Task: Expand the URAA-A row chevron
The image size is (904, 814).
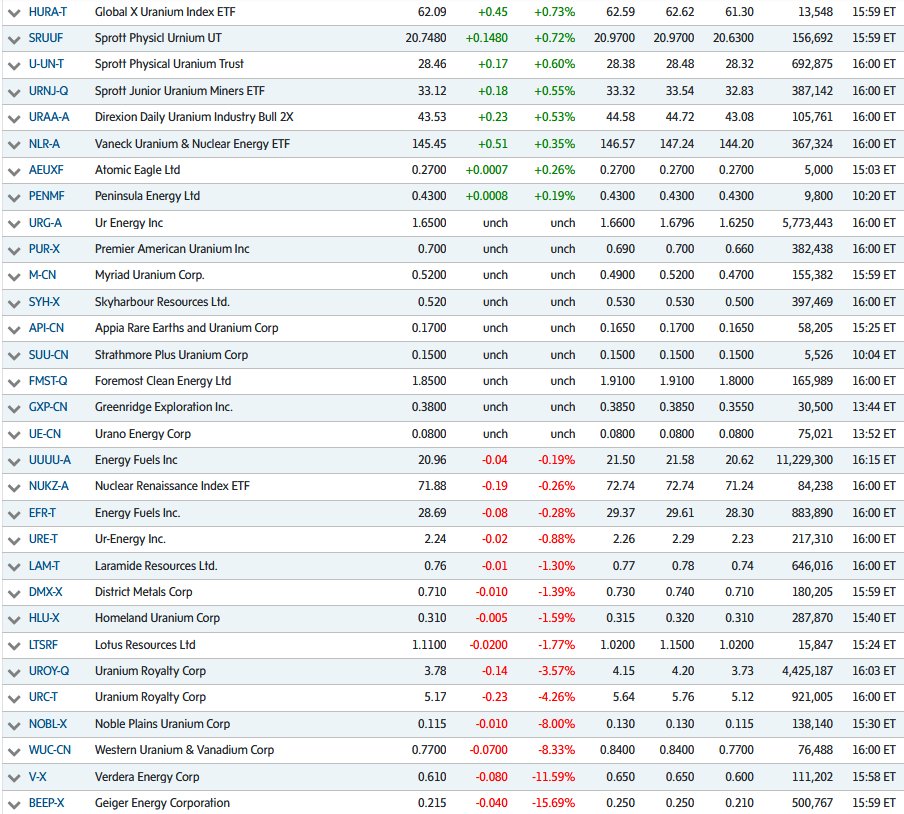Action: click(x=13, y=117)
